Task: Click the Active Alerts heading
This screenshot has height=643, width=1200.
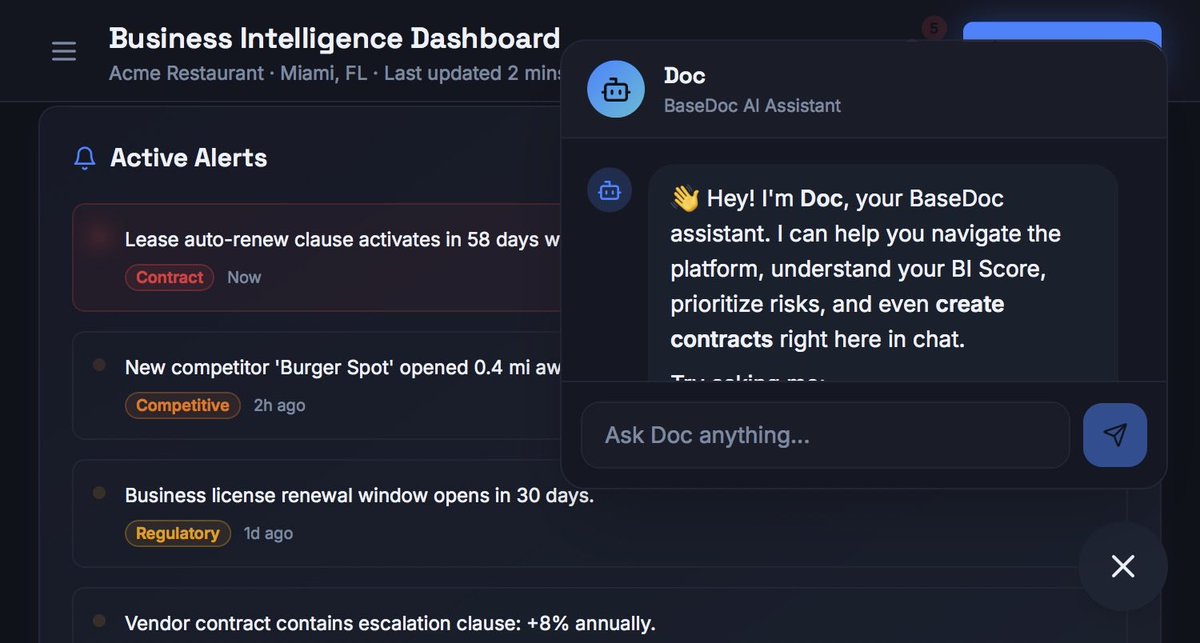Action: pos(189,158)
